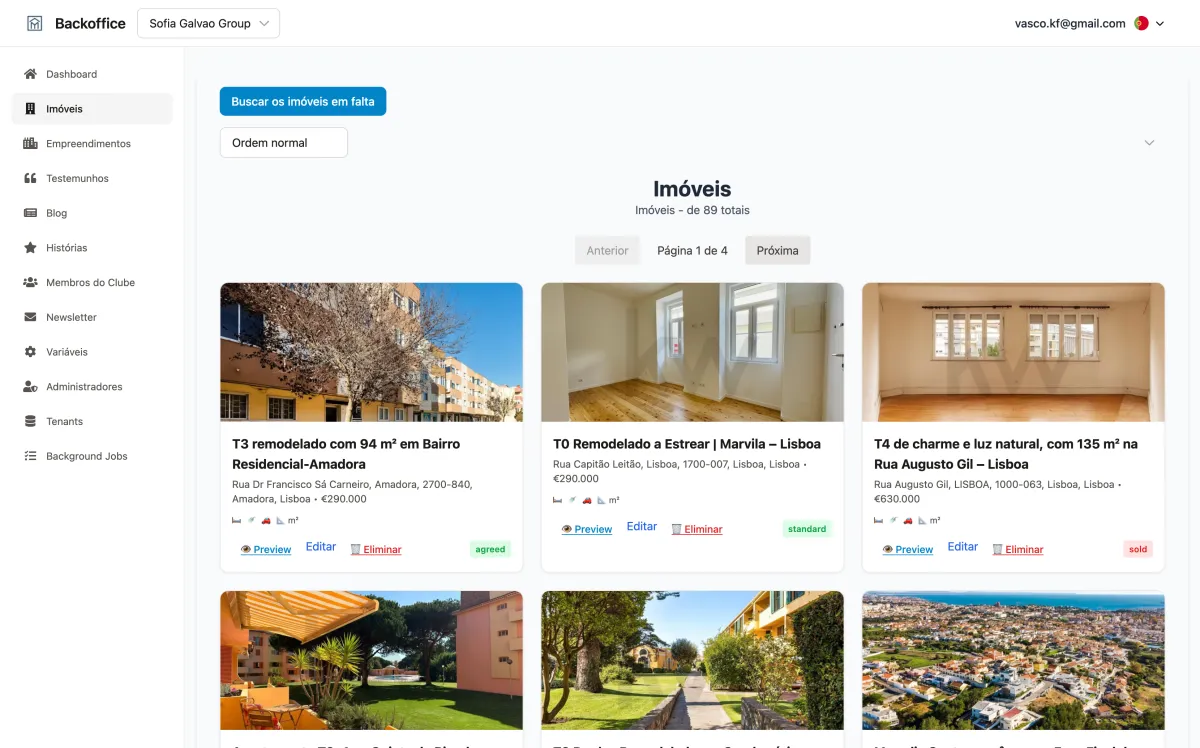Open the Ordem normal sort dropdown

[284, 143]
